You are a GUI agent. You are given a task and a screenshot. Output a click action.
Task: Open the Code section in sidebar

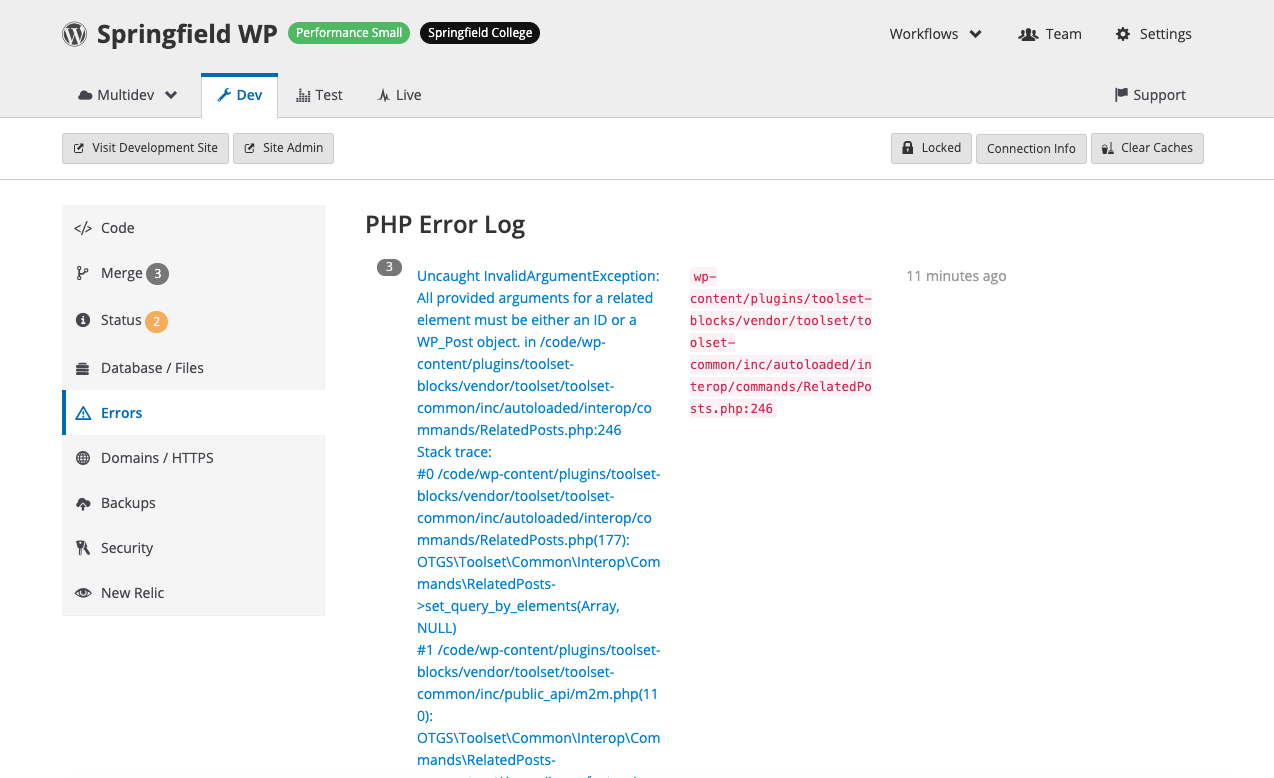(x=193, y=228)
